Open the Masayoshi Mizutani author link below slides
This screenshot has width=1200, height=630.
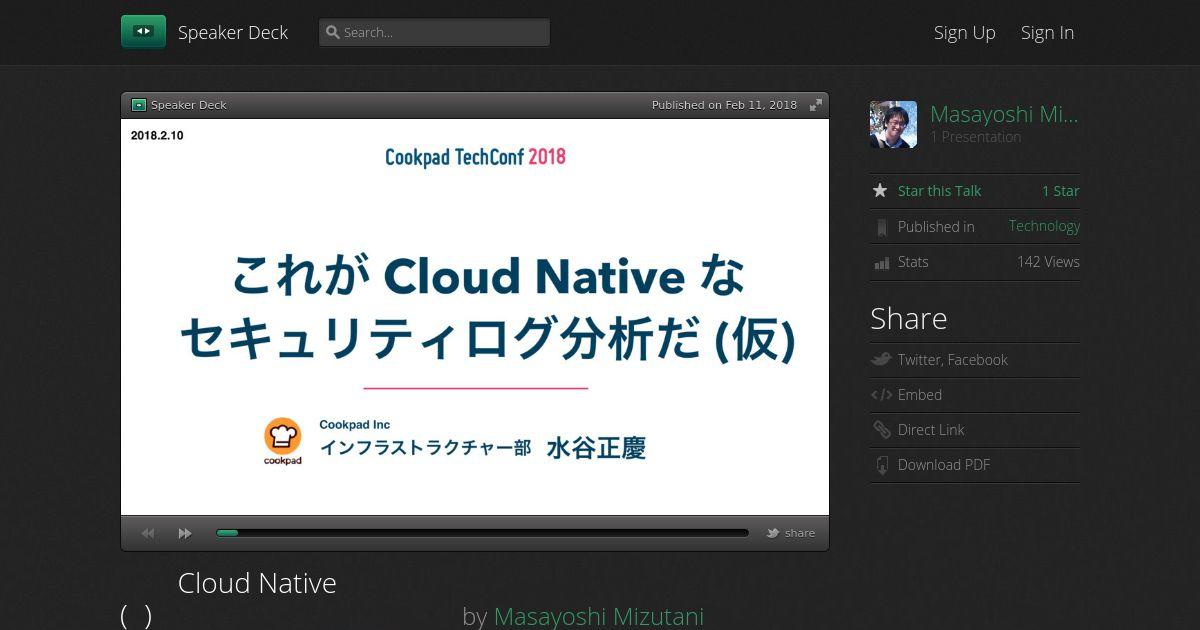tap(598, 617)
